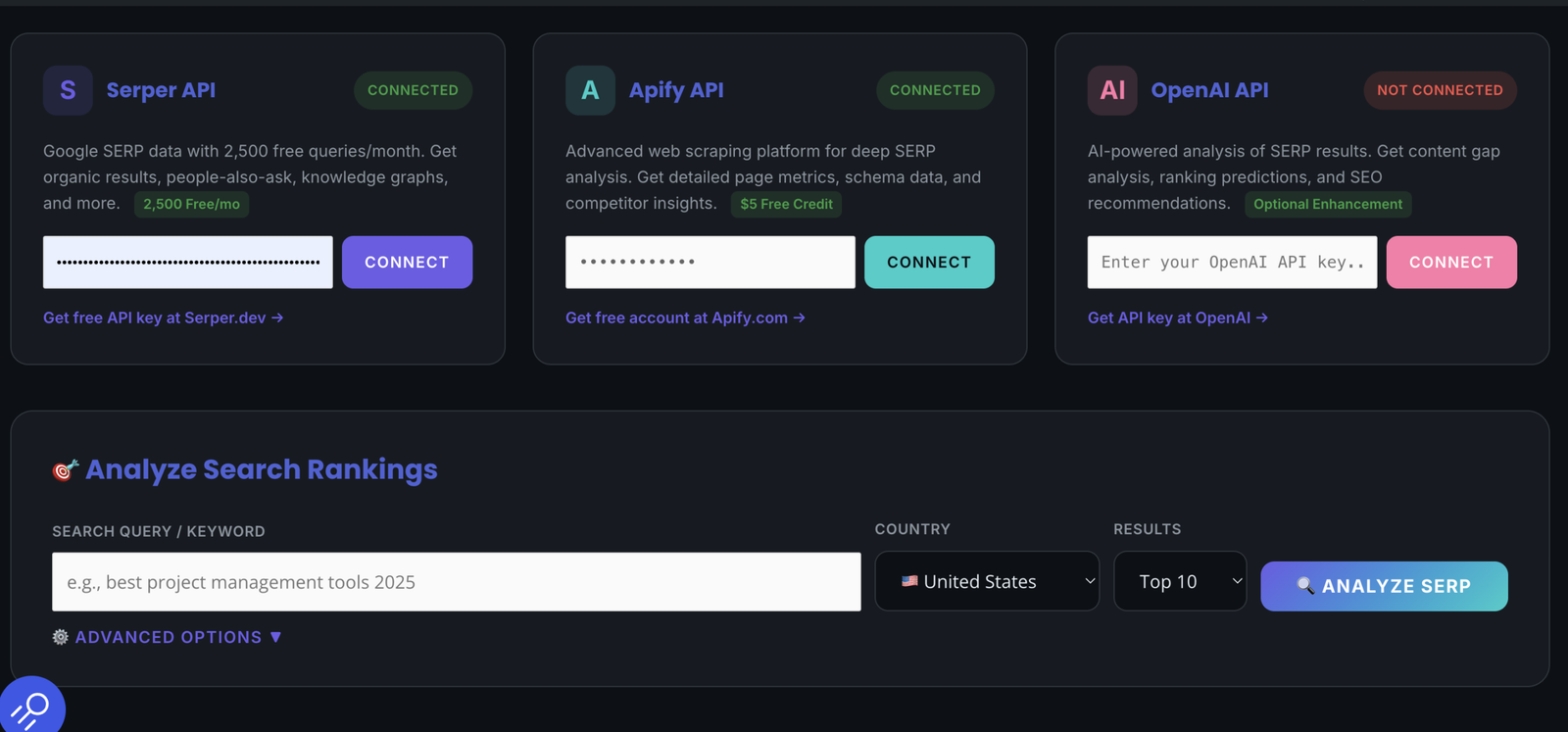
Task: Click the 'OpenAI API' card title
Action: tap(1209, 90)
